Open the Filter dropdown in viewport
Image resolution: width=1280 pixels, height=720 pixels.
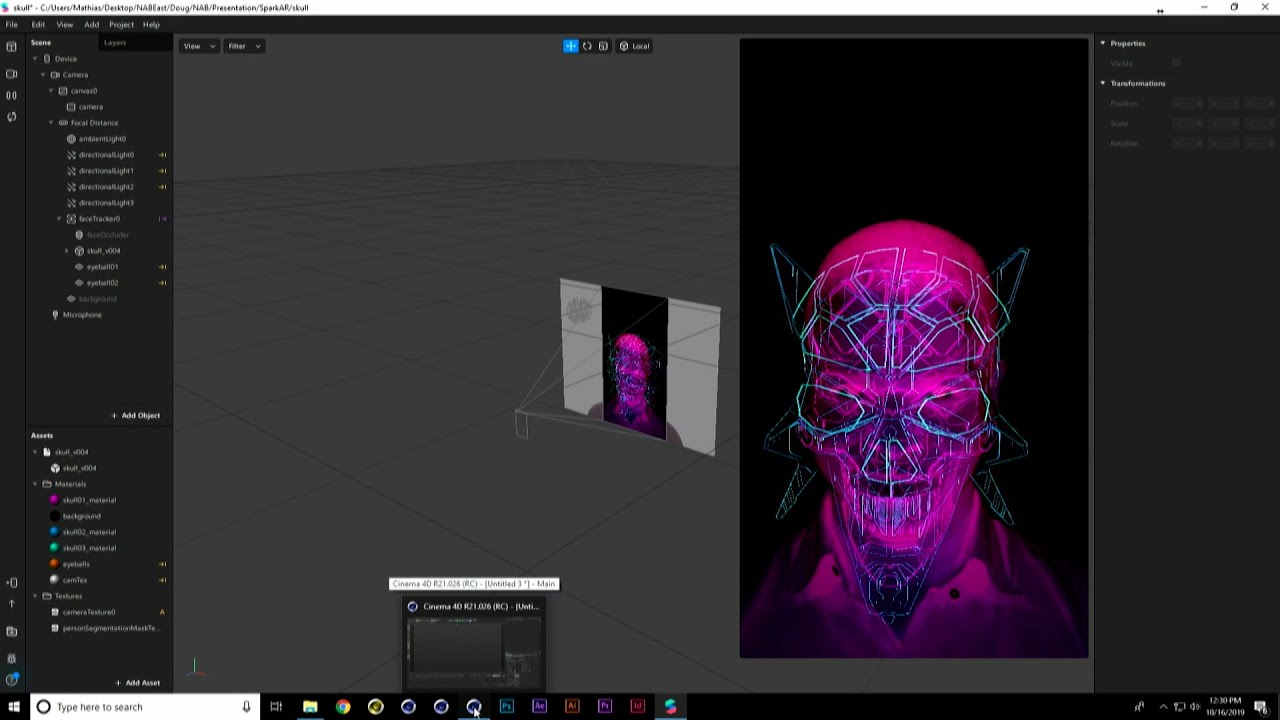pos(244,46)
